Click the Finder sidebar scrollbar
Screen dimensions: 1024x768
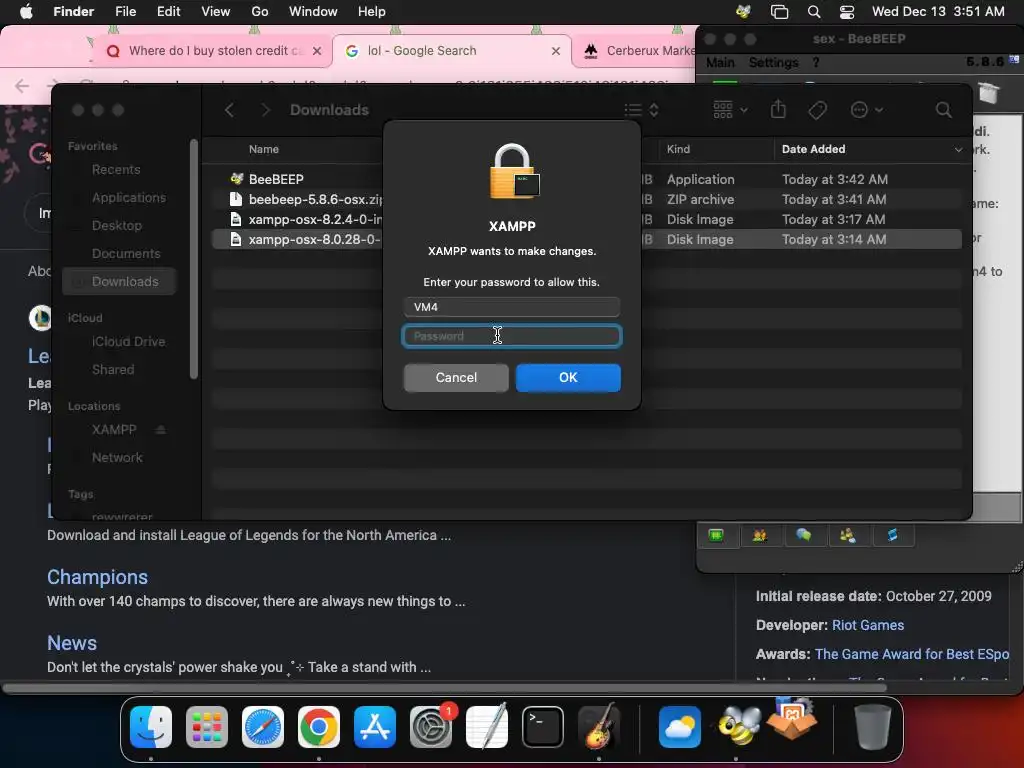click(x=193, y=259)
